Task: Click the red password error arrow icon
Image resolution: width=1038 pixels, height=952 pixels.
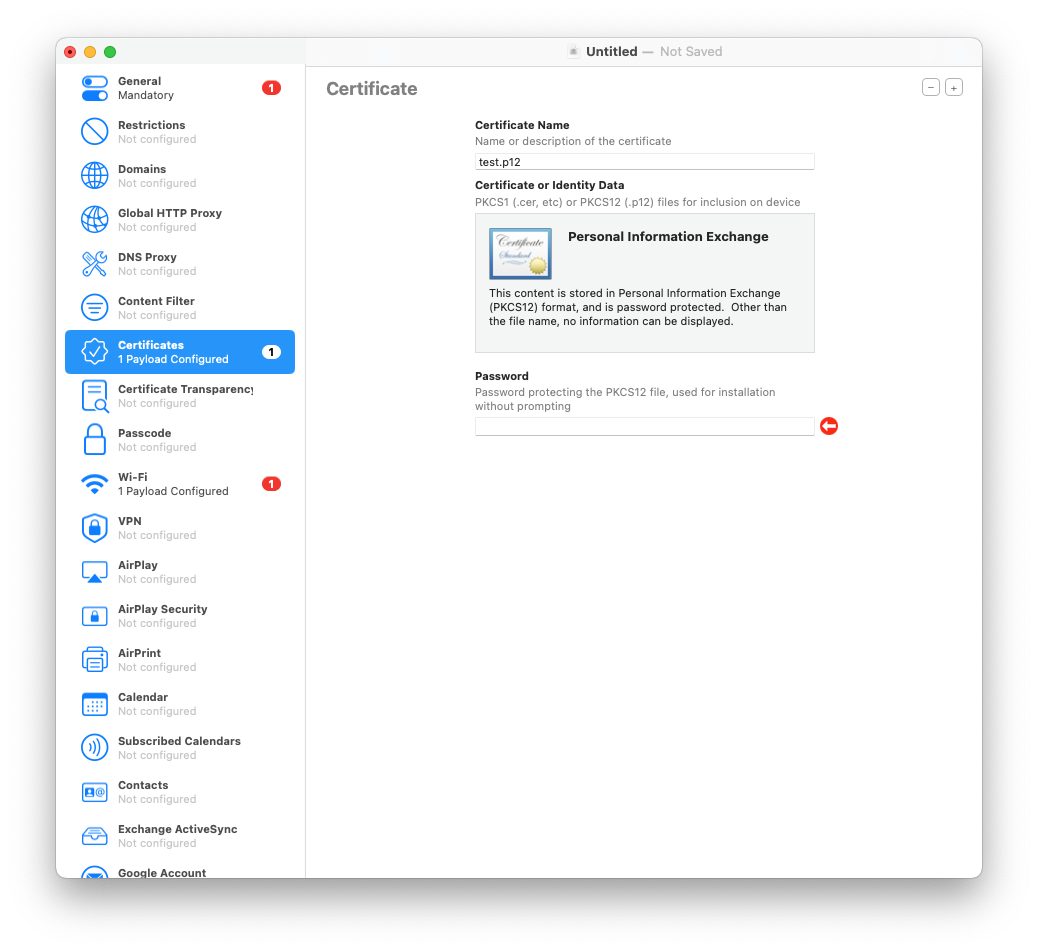Action: coord(829,426)
